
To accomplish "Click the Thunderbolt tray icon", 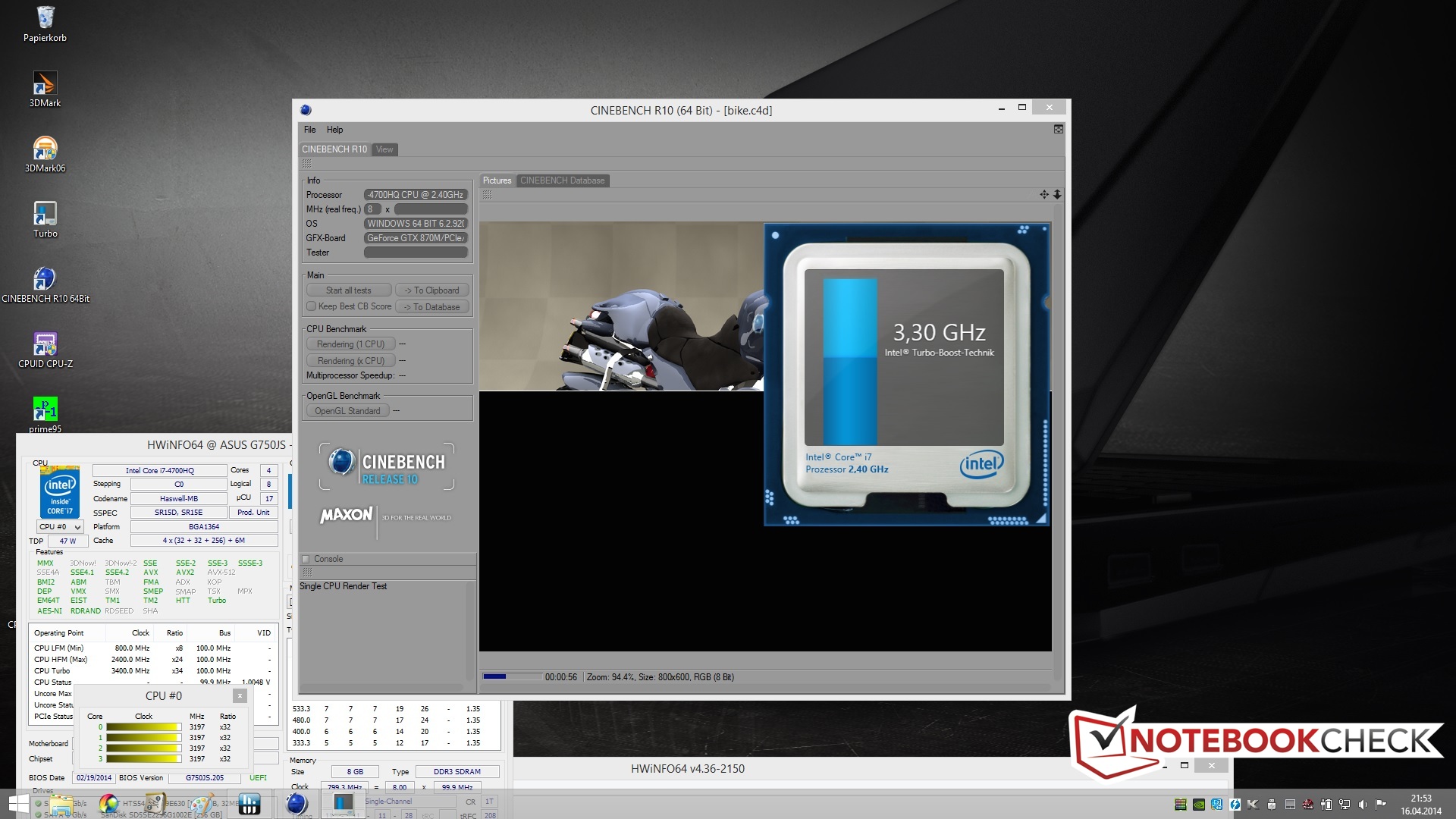I will tap(1235, 805).
